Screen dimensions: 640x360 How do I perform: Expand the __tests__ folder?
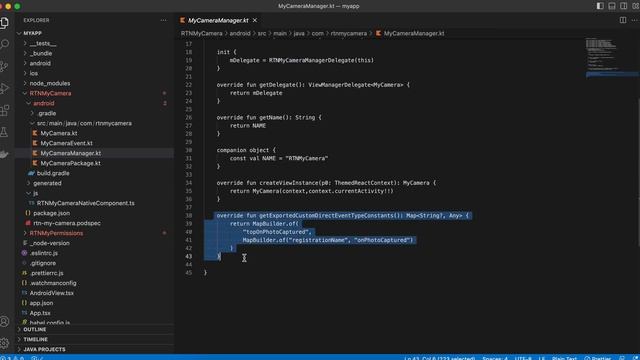point(25,43)
